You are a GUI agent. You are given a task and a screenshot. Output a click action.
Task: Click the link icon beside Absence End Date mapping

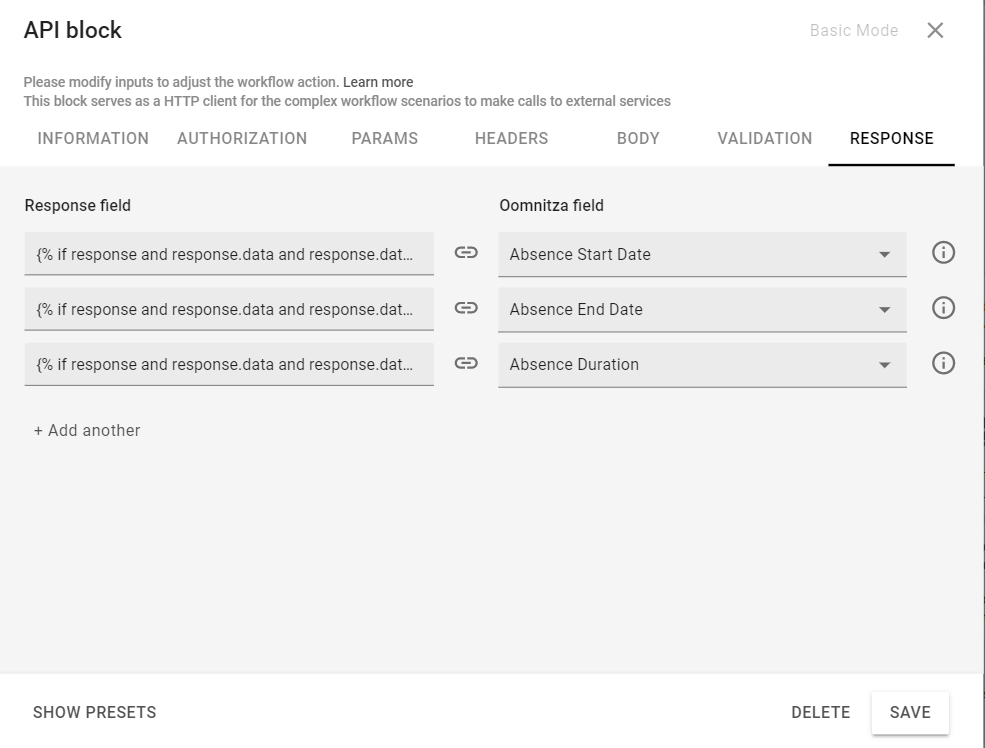[x=465, y=309]
